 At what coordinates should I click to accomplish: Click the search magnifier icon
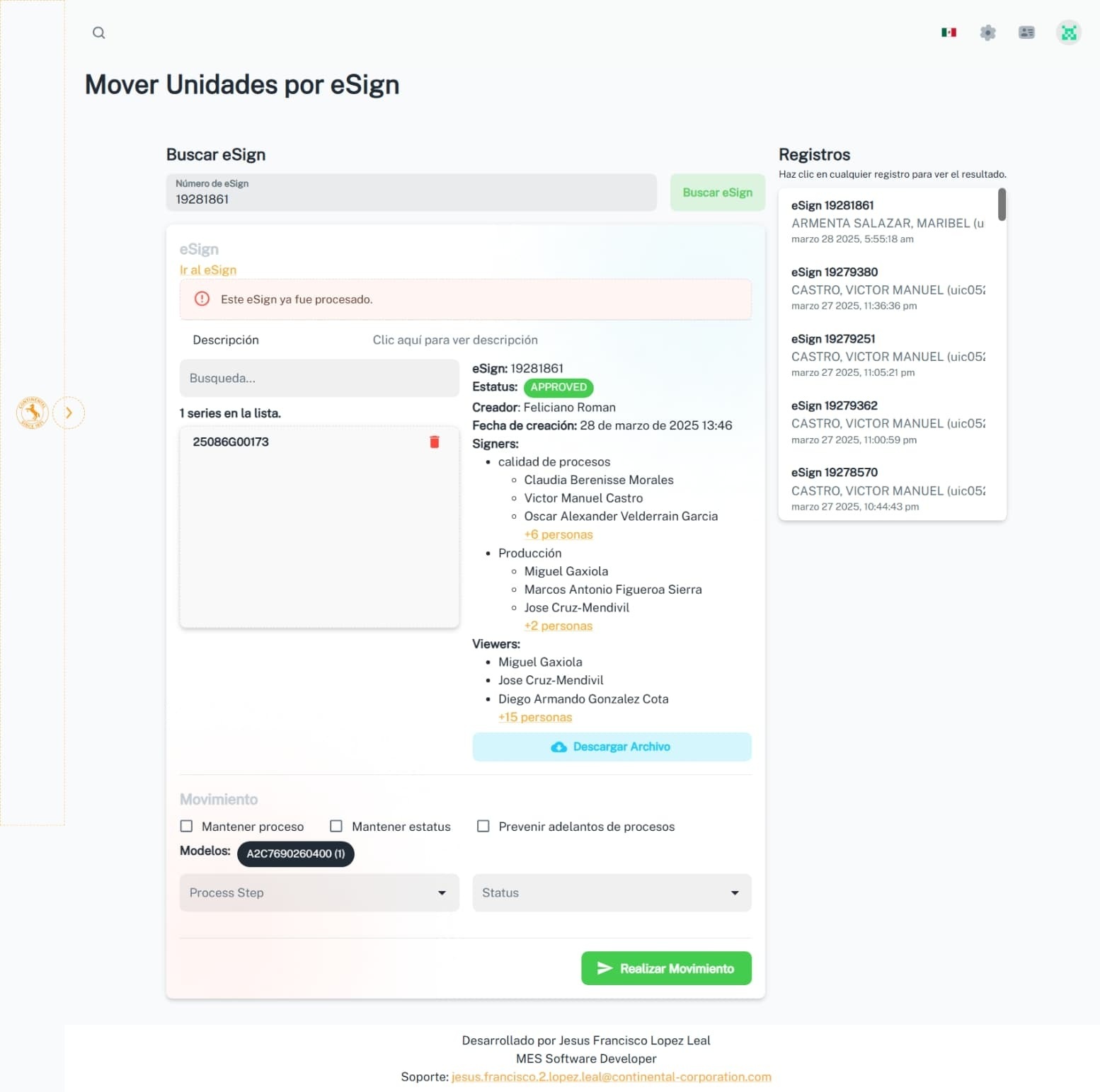(x=98, y=33)
